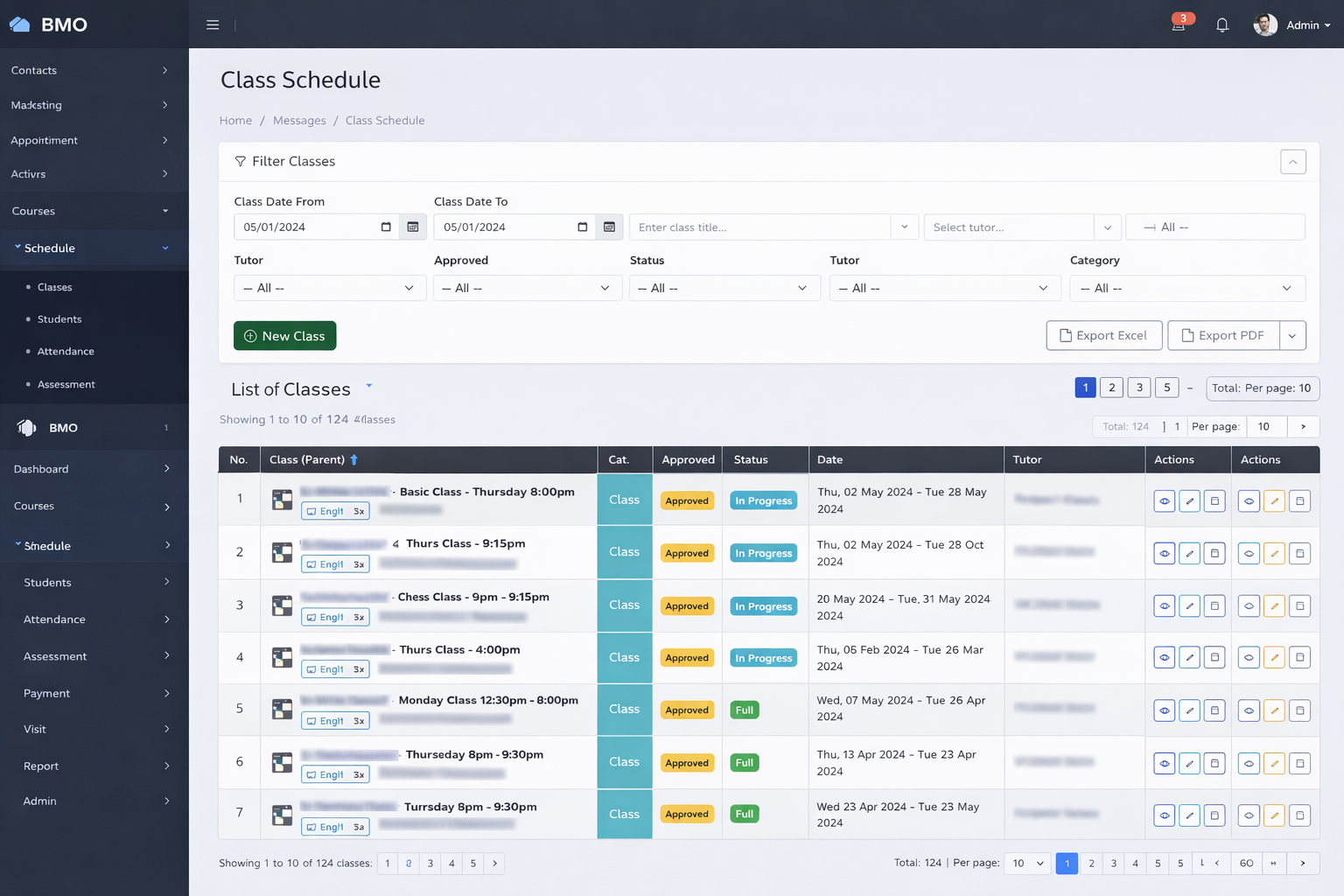Click pencil edit icon in row 1, first Actions
The image size is (1344, 896).
1189,501
